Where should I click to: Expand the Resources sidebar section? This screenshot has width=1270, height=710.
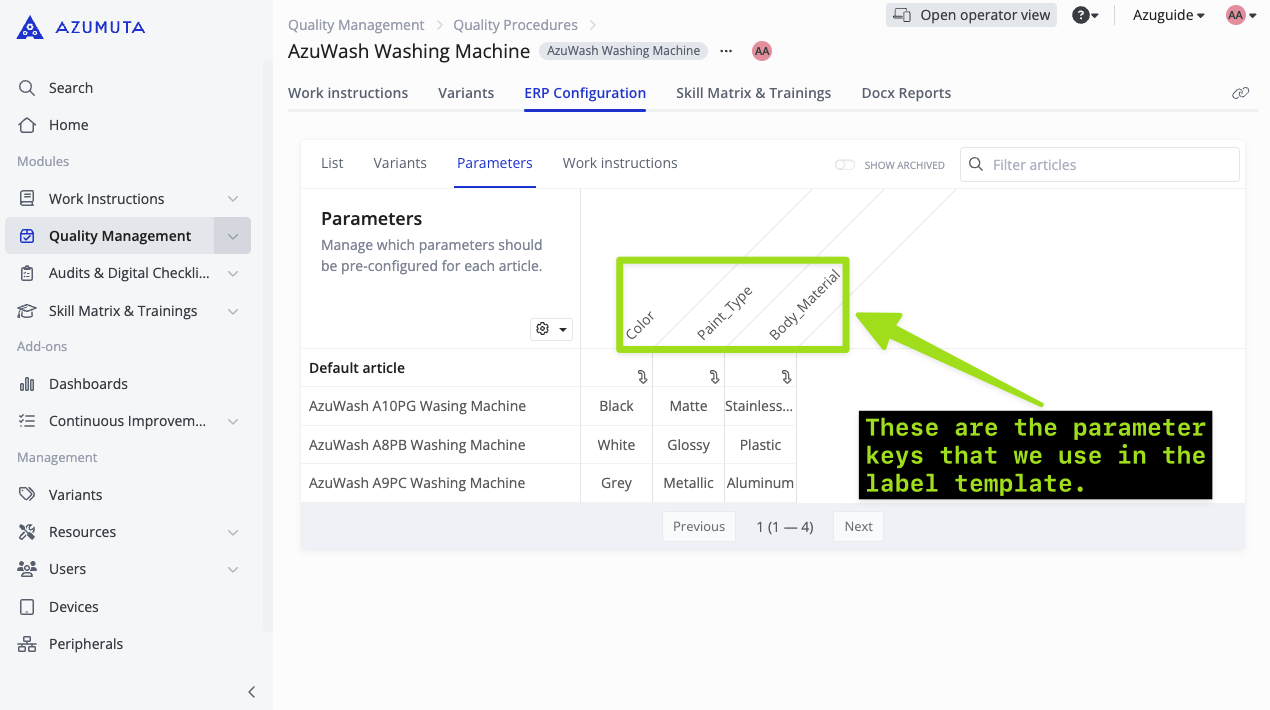(80, 531)
